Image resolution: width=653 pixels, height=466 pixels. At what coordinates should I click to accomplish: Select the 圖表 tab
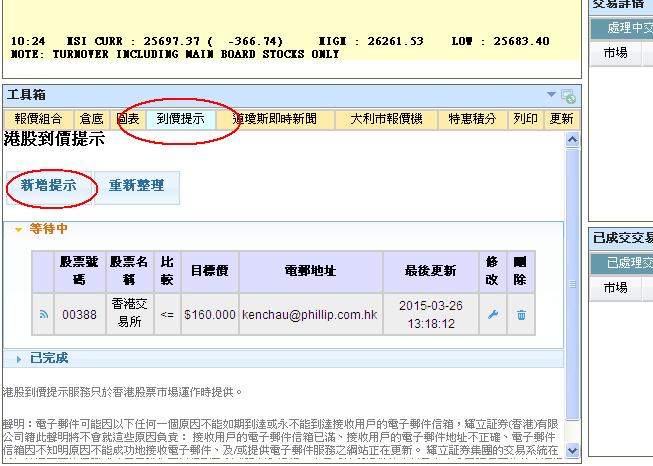[128, 119]
